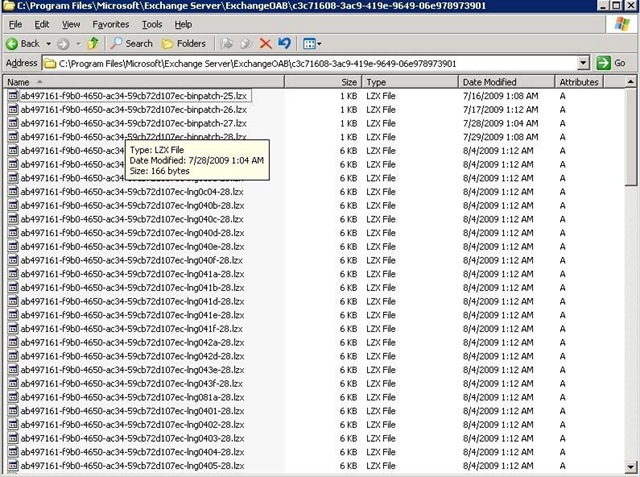Select file name ending lng0403-28.lzx
This screenshot has width=640, height=477.
132,438
